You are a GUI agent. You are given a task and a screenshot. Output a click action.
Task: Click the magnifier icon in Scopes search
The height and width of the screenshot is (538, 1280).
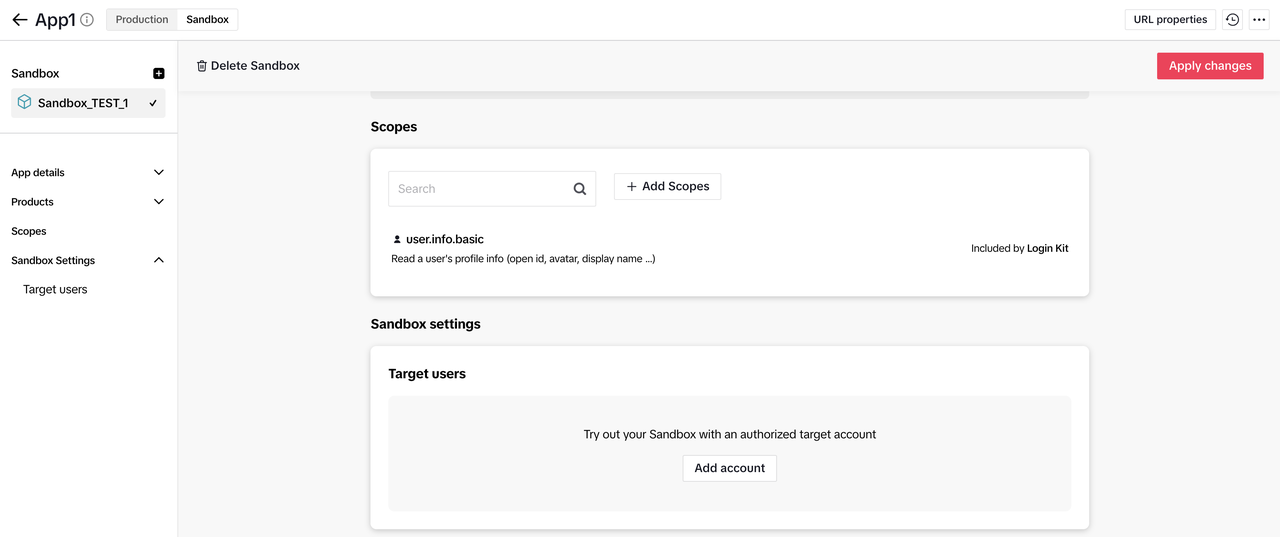580,189
